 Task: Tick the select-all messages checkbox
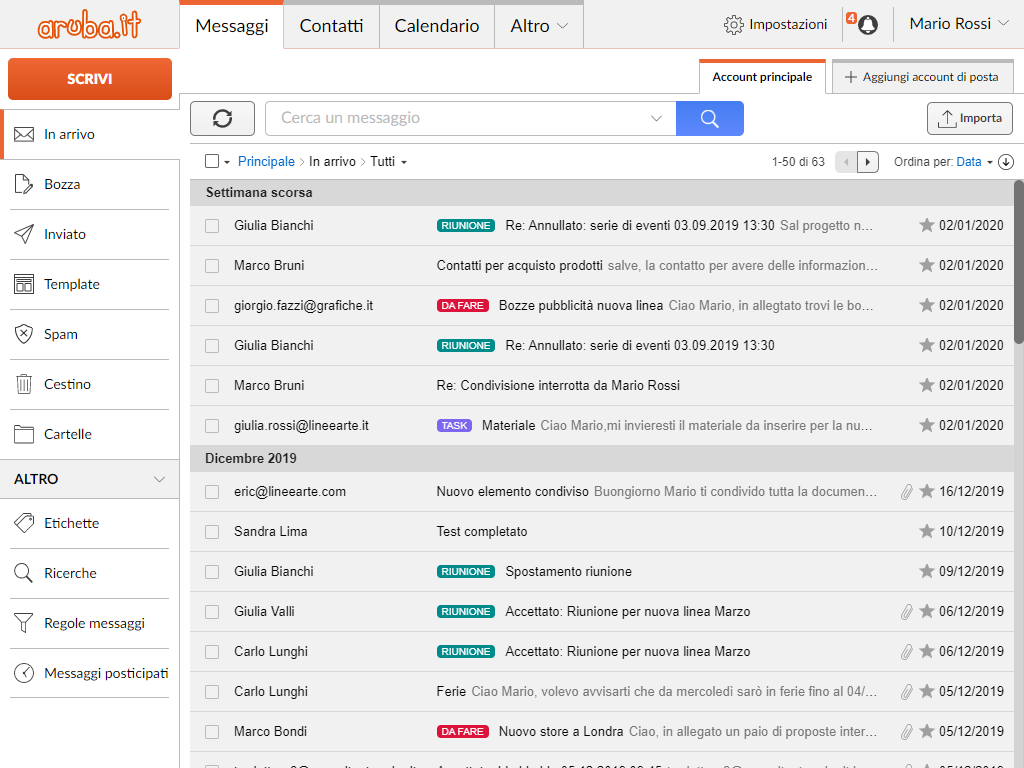(x=212, y=161)
